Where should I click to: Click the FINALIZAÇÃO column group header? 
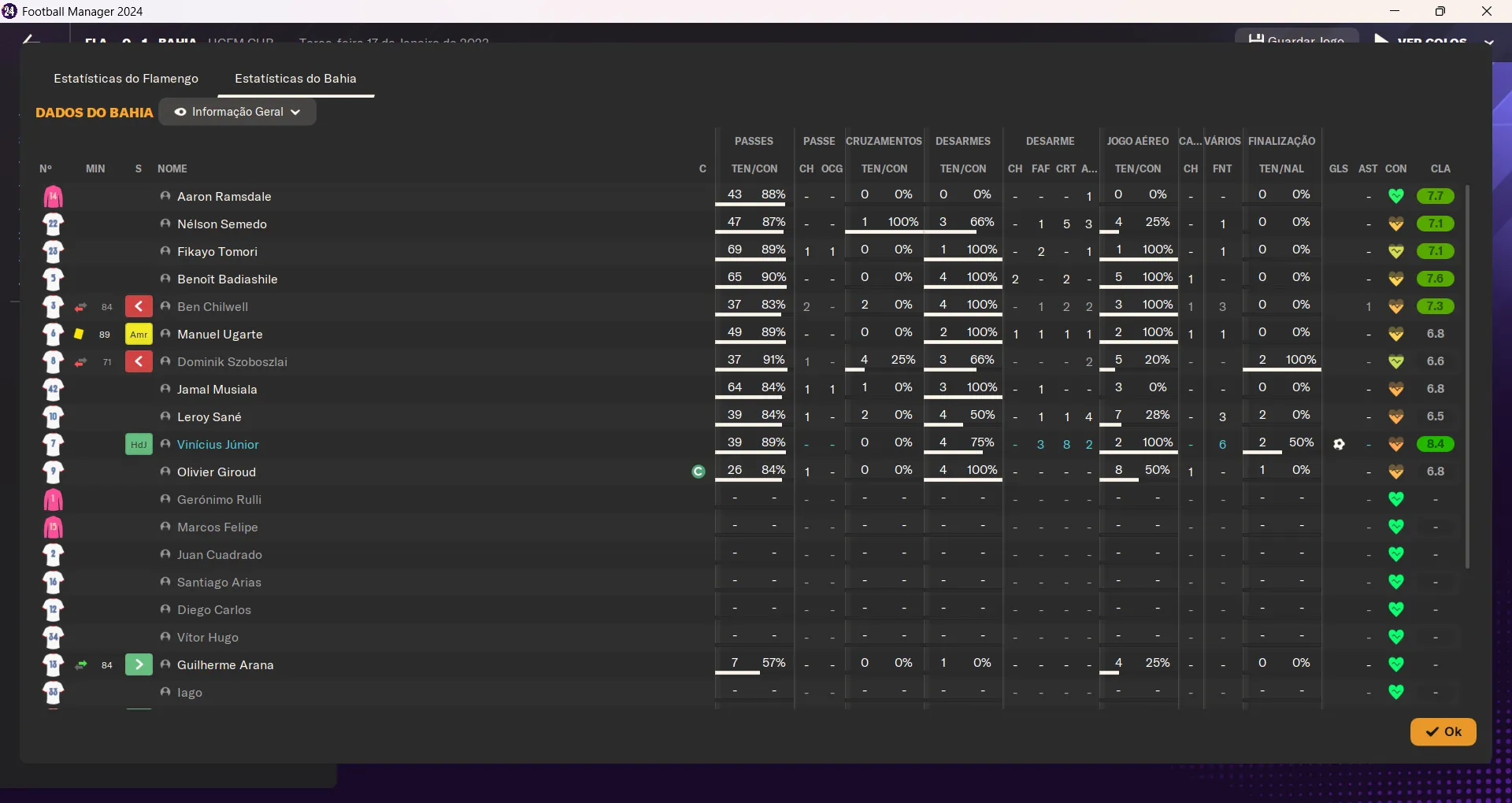(x=1281, y=141)
